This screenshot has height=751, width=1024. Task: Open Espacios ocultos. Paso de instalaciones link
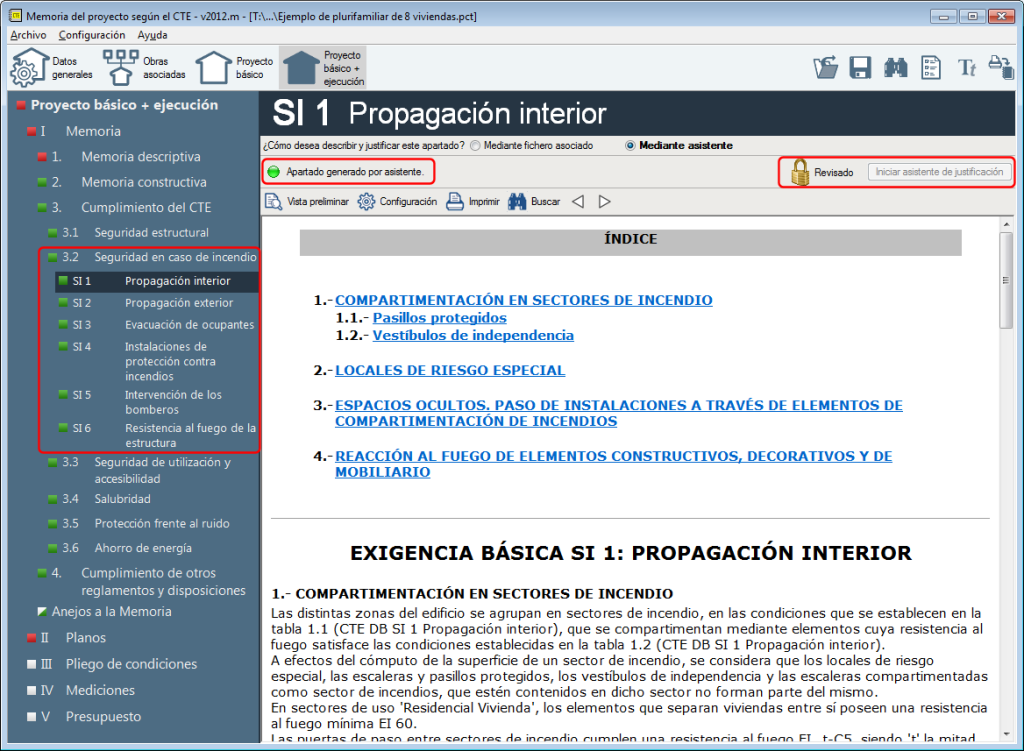(618, 413)
